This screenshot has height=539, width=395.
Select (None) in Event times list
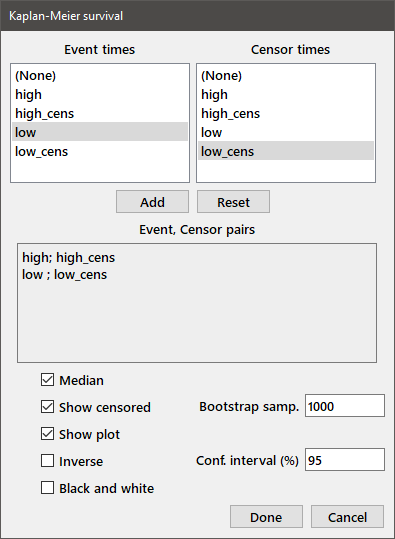100,76
